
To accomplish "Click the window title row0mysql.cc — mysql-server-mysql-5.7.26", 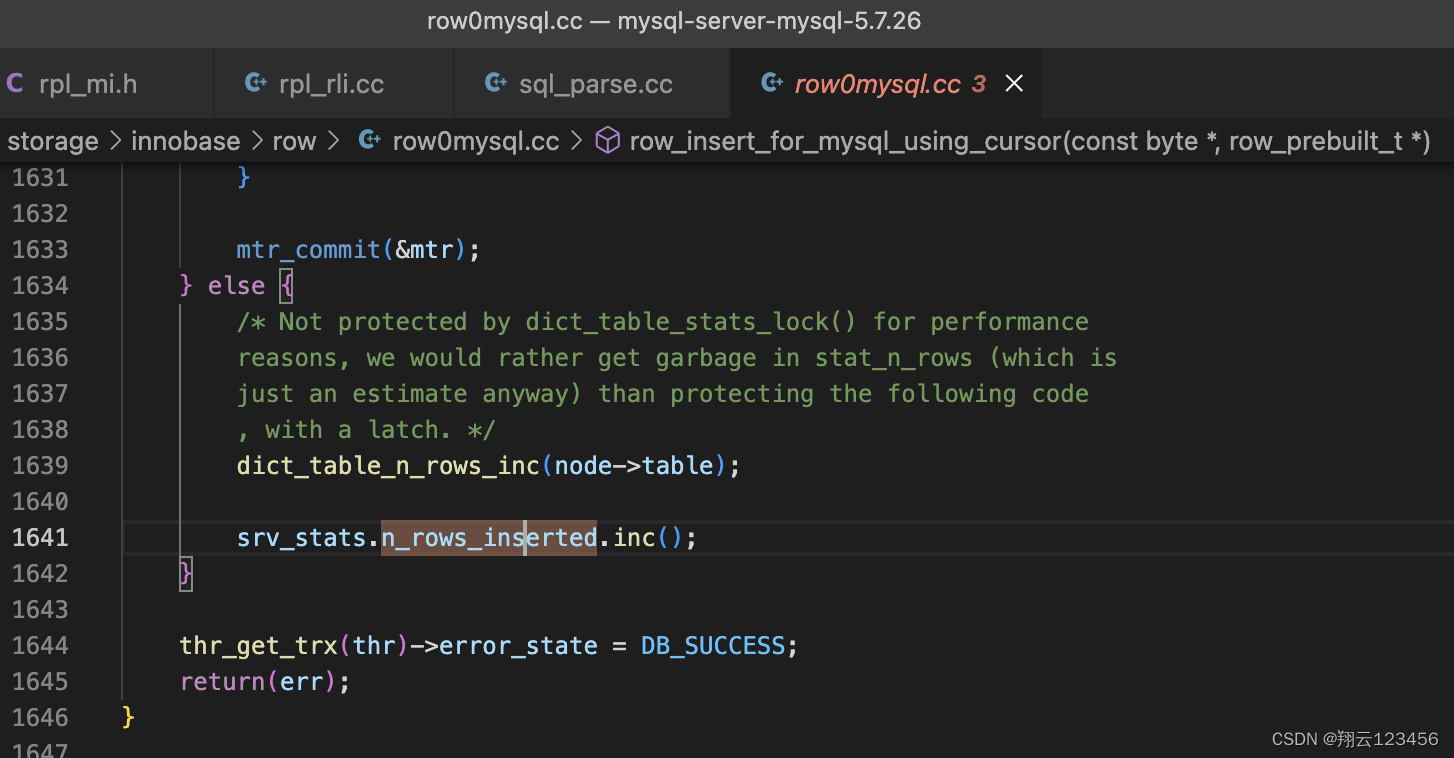I will tap(674, 21).
